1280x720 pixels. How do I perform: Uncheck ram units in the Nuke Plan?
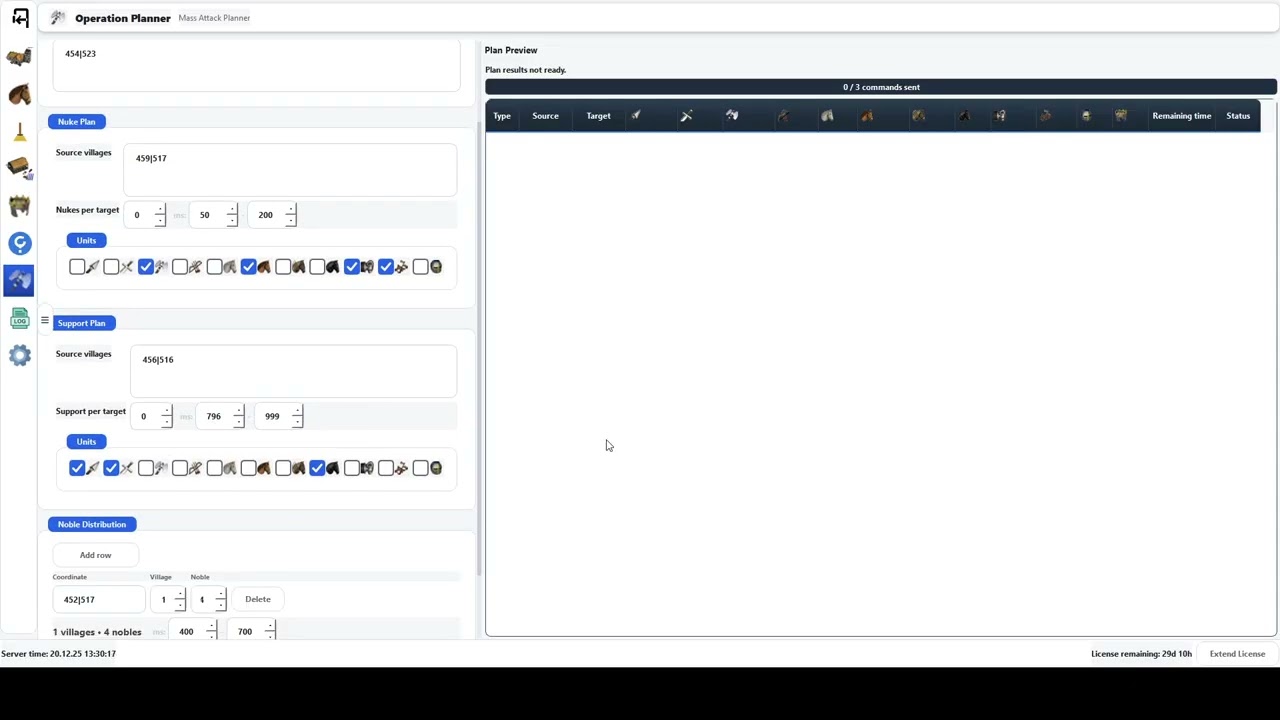(352, 266)
